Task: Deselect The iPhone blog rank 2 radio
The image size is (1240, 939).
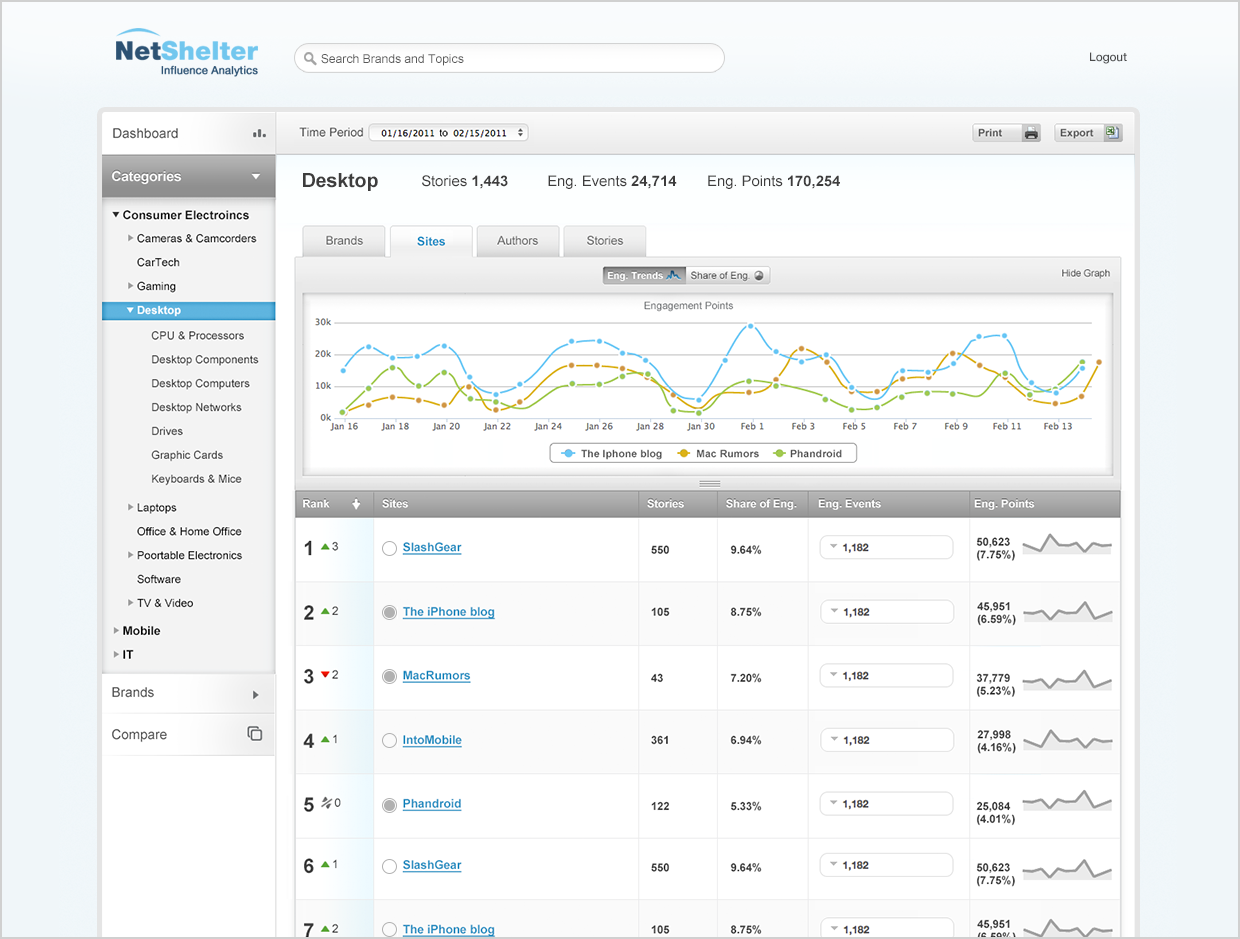Action: (x=389, y=612)
